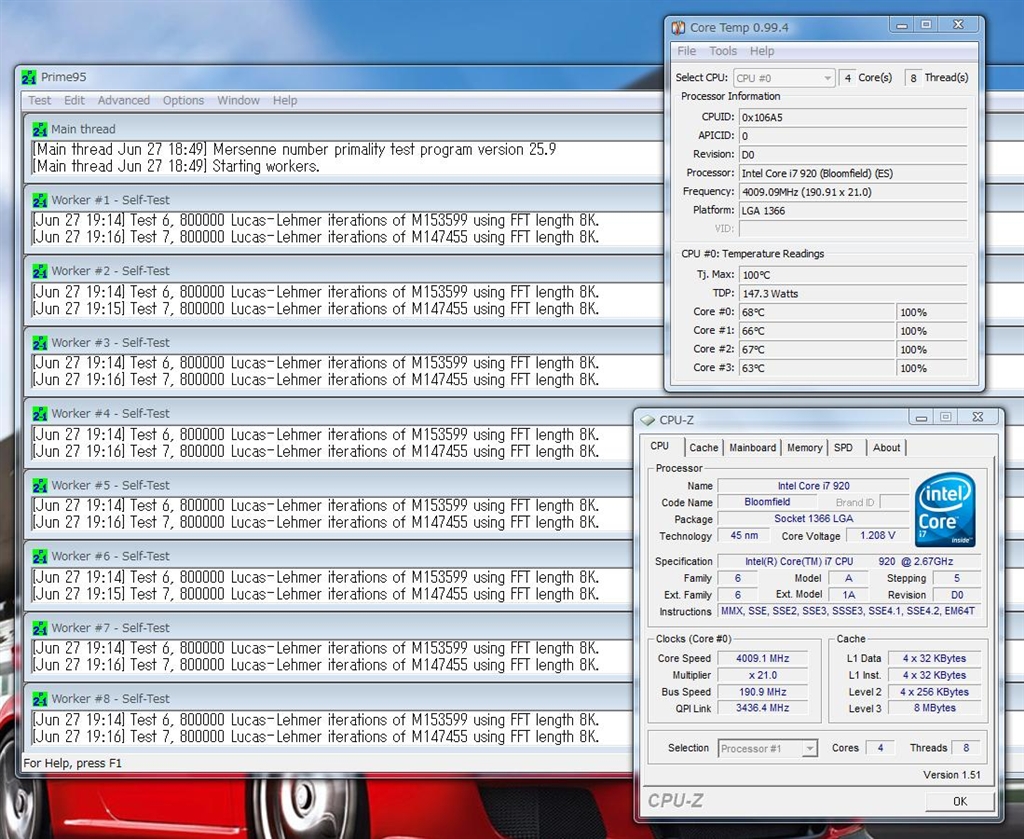This screenshot has width=1024, height=839.
Task: Click the Core Speed value 4009.1 MHz
Action: point(763,659)
